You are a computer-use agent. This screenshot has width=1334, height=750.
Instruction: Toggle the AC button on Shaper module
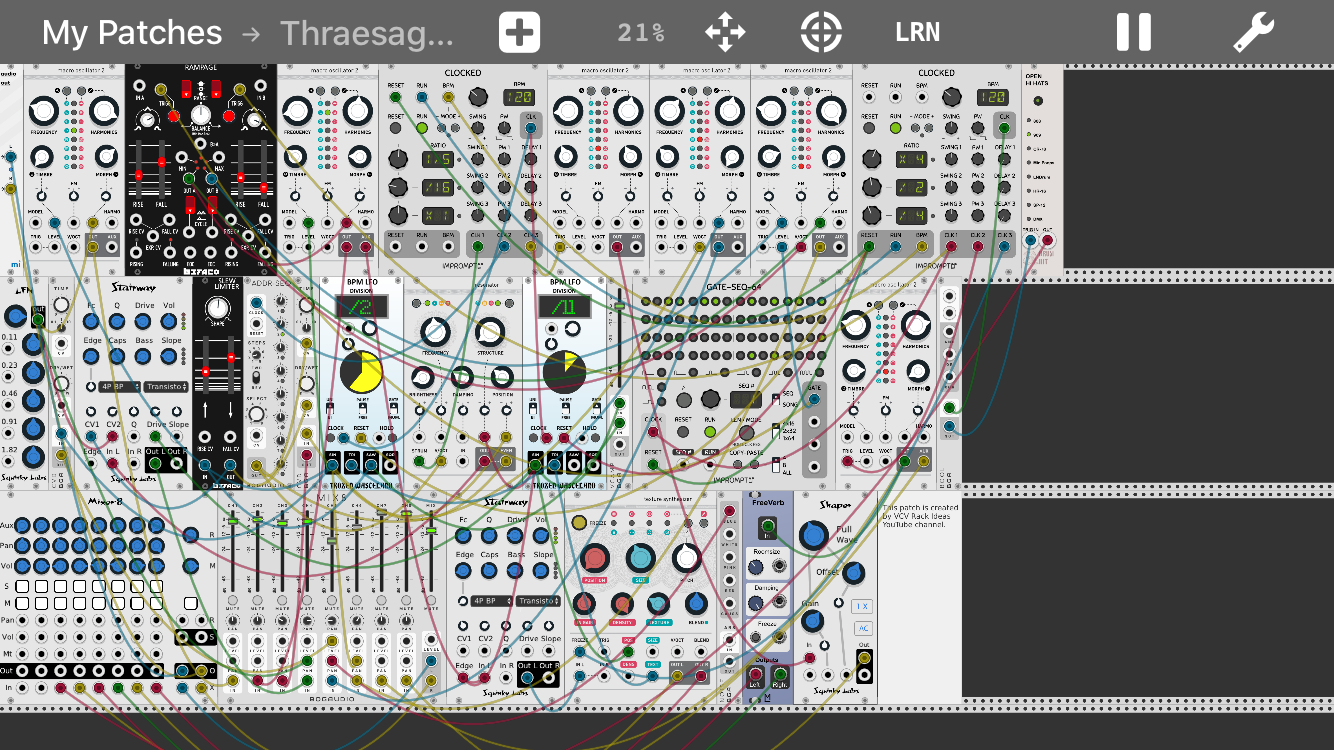click(x=861, y=628)
